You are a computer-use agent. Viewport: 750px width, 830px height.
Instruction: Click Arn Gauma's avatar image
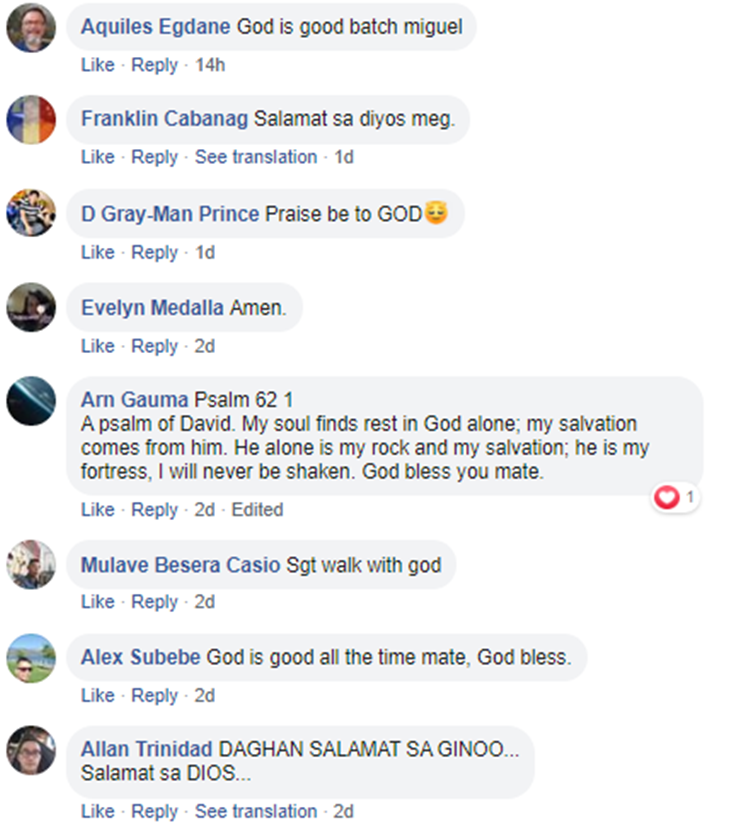coord(31,401)
